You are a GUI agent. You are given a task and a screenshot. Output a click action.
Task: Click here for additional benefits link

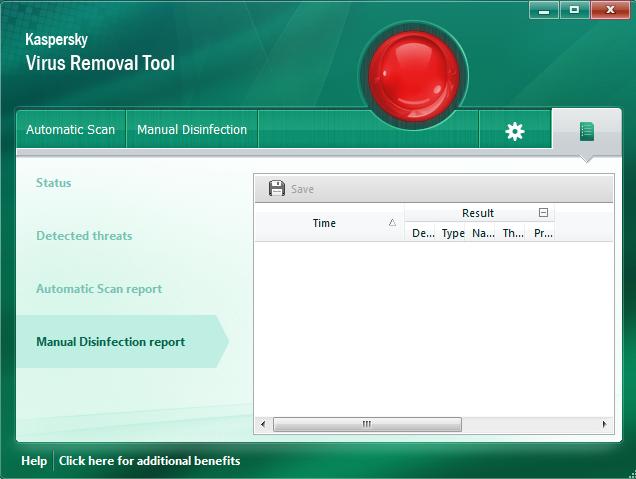click(149, 461)
